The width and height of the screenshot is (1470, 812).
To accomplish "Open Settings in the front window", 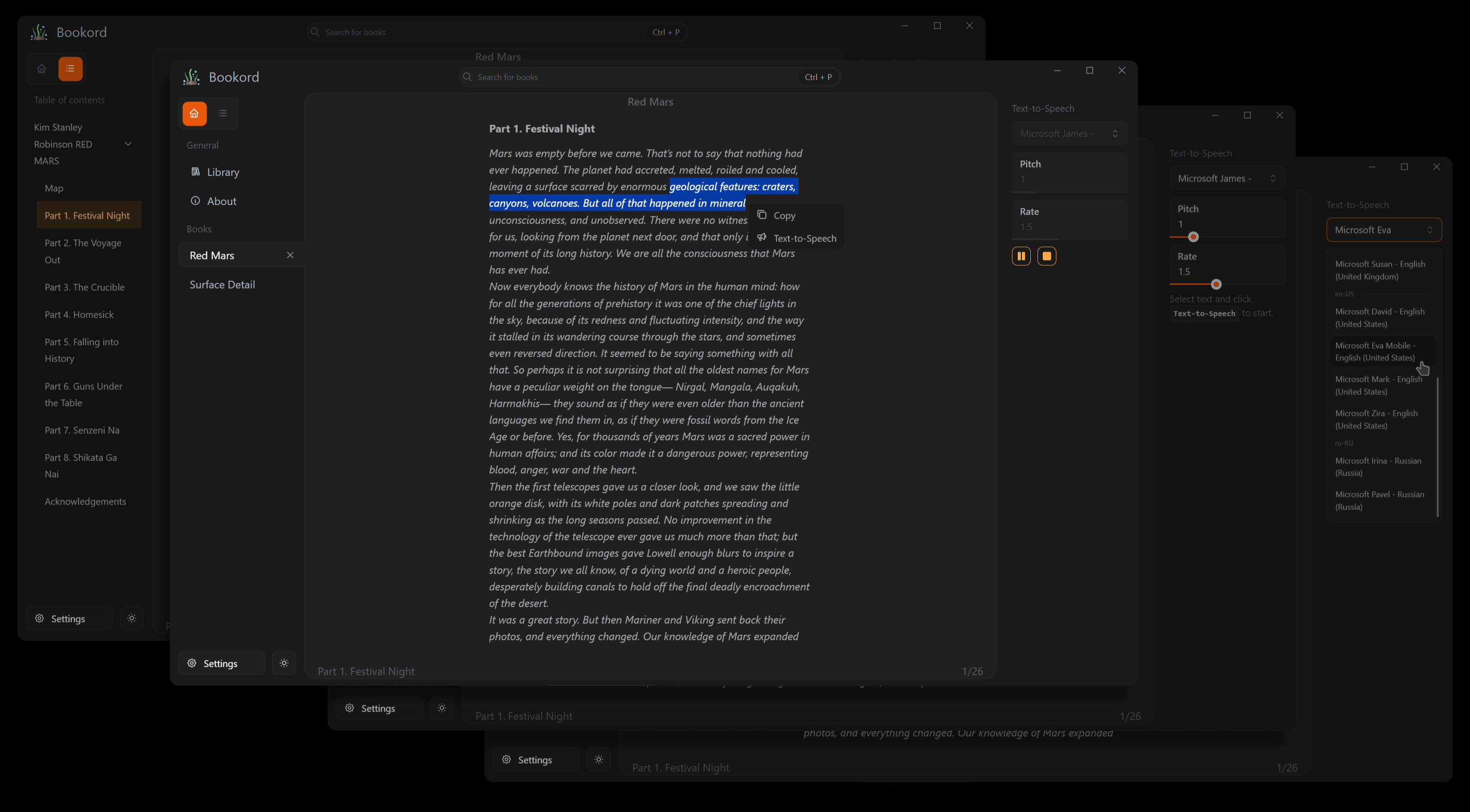I will pyautogui.click(x=221, y=663).
